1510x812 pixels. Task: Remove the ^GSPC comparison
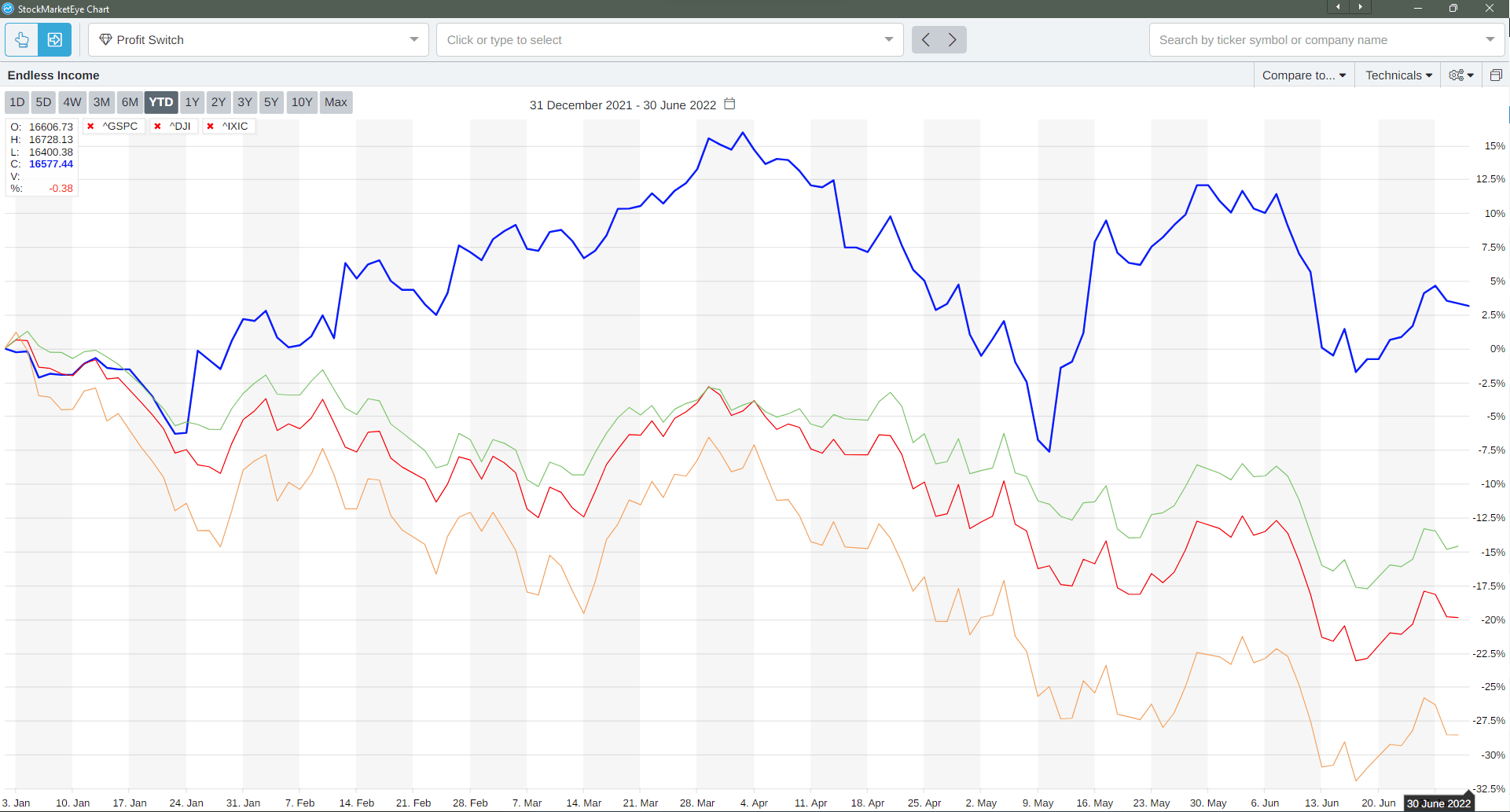click(x=90, y=127)
